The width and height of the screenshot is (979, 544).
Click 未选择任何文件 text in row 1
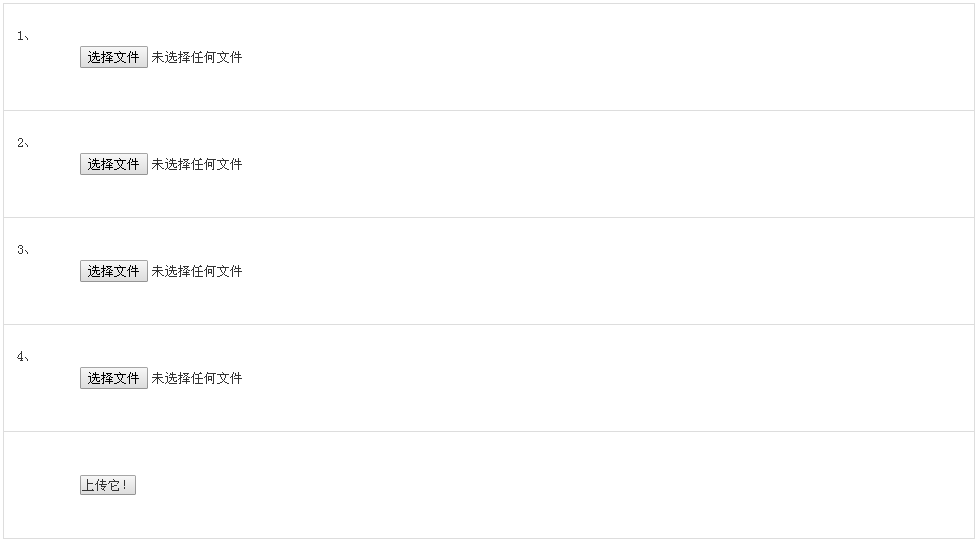197,57
